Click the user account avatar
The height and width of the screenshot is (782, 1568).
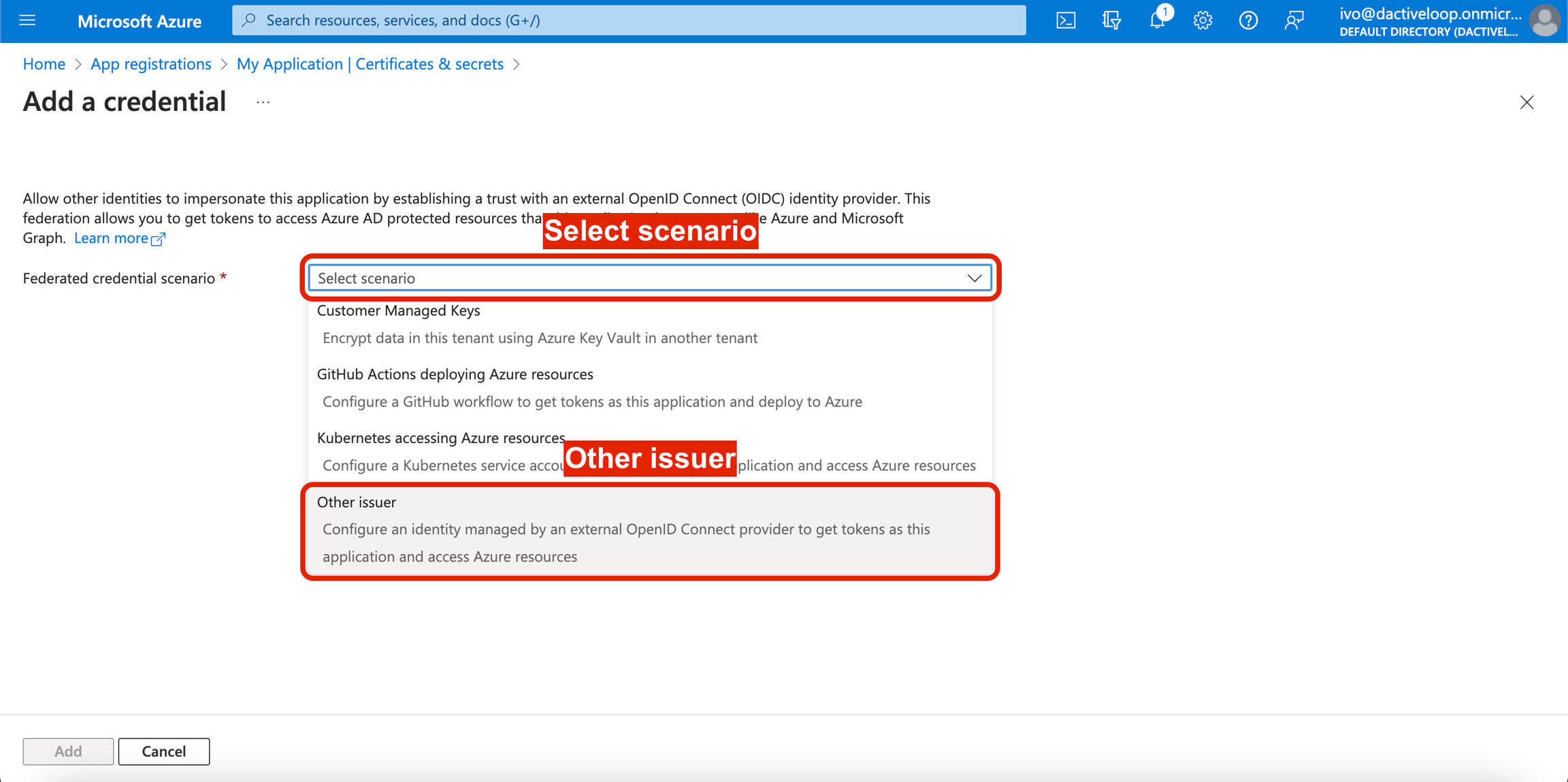(1544, 20)
